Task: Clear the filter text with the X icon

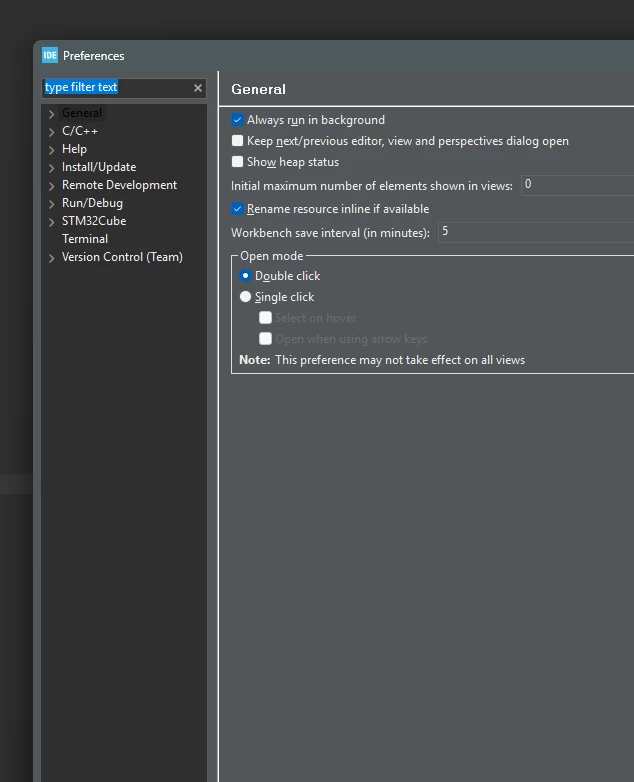Action: pyautogui.click(x=198, y=88)
